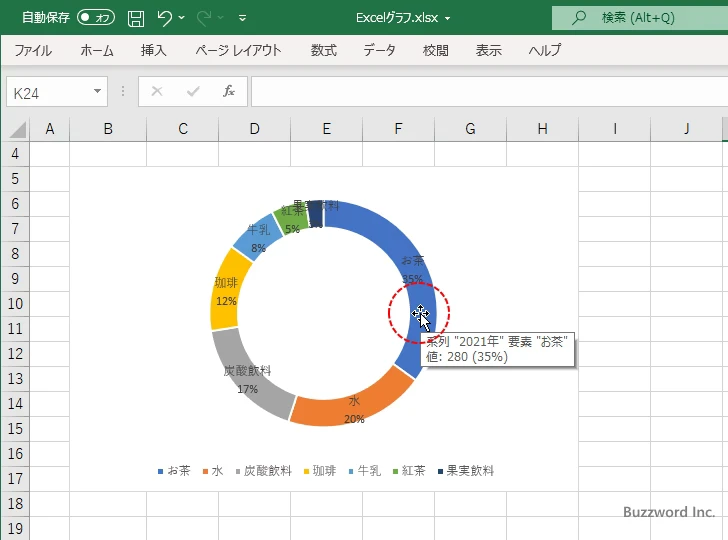Select column B header
Screen dimensions: 728x540
coord(108,129)
